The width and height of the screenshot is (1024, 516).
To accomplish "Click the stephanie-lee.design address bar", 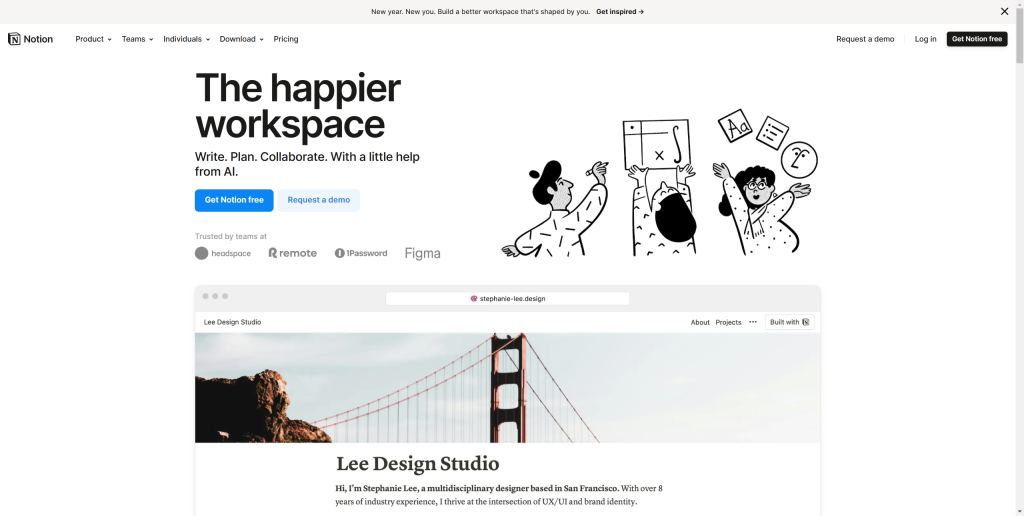I will (x=507, y=298).
